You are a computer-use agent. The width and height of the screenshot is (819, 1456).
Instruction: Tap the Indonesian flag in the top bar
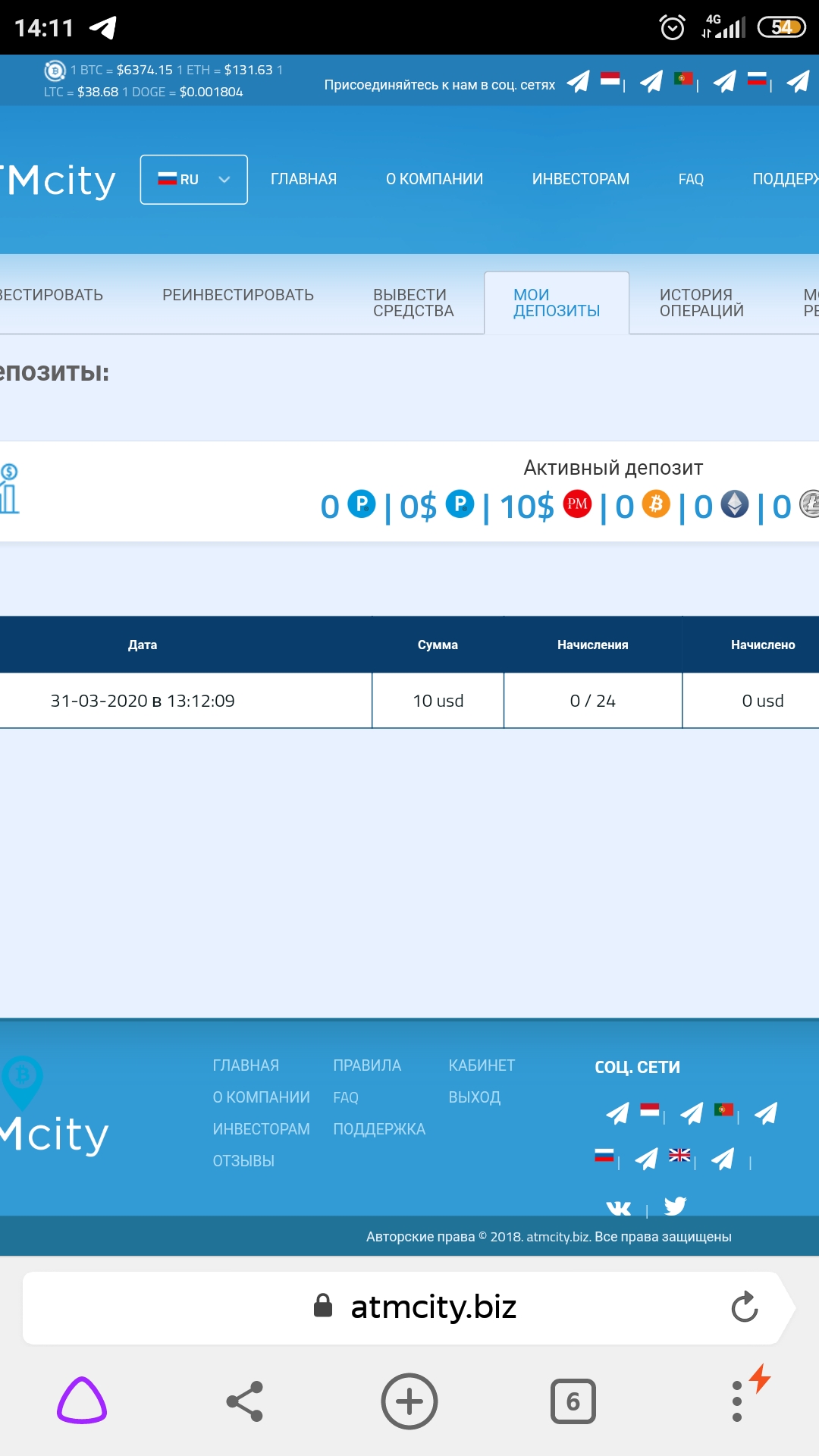point(610,79)
